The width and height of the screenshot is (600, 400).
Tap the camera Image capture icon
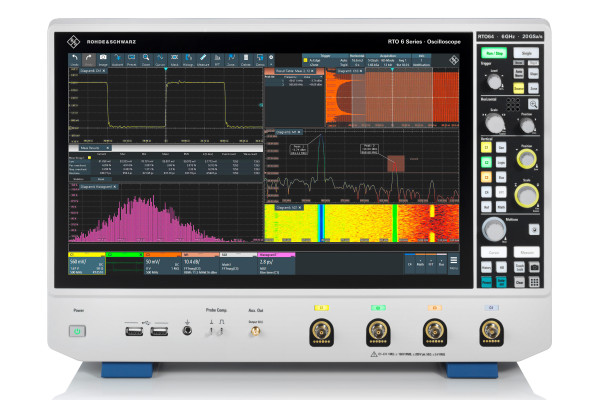103,59
